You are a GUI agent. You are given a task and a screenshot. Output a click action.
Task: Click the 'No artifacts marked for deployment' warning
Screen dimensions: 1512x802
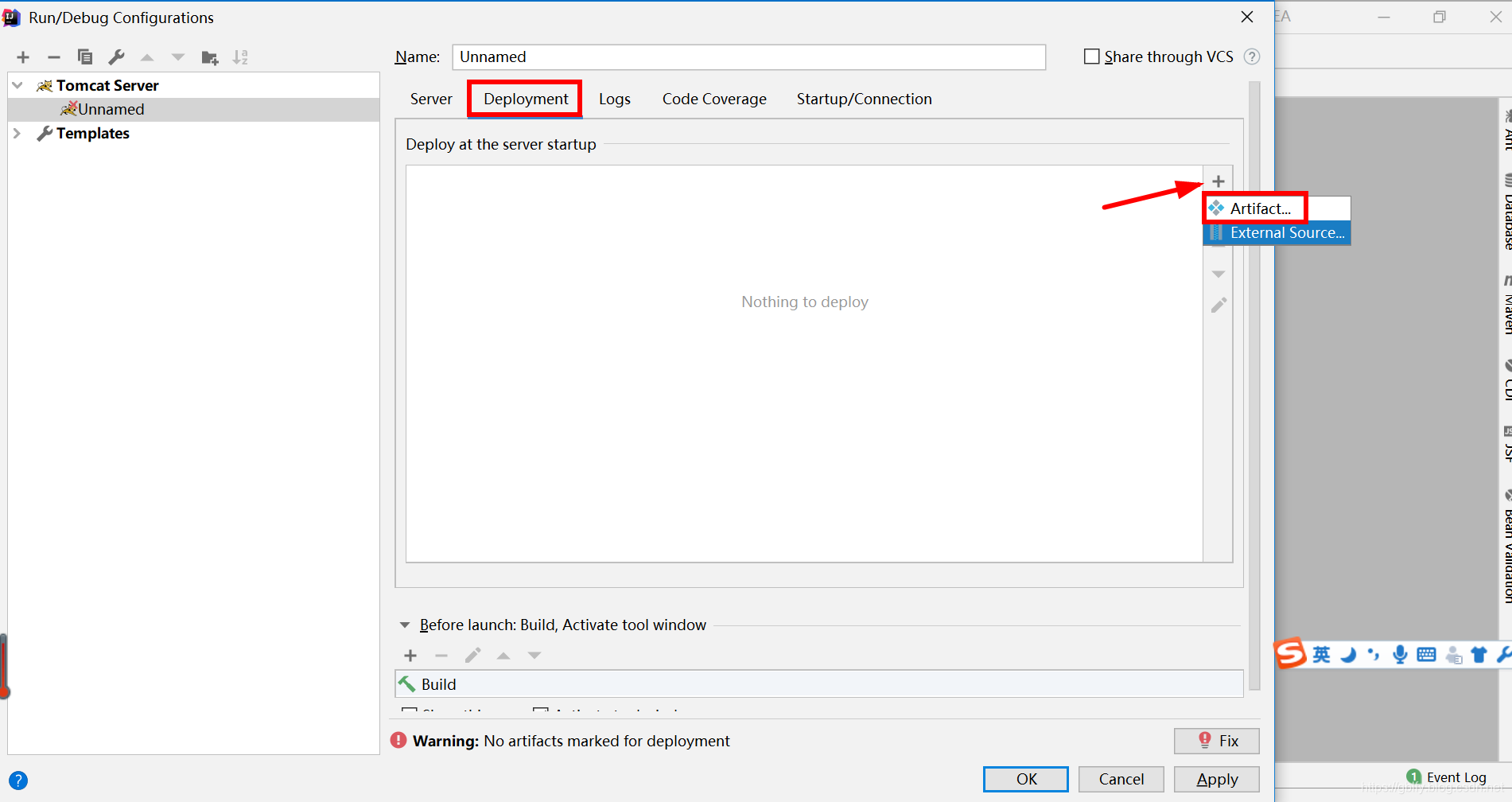[606, 741]
